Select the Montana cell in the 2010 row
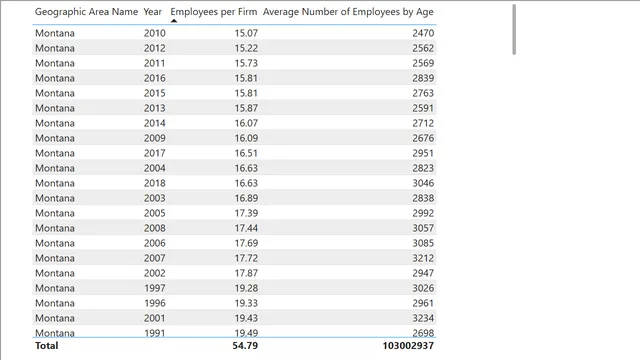 (55, 33)
